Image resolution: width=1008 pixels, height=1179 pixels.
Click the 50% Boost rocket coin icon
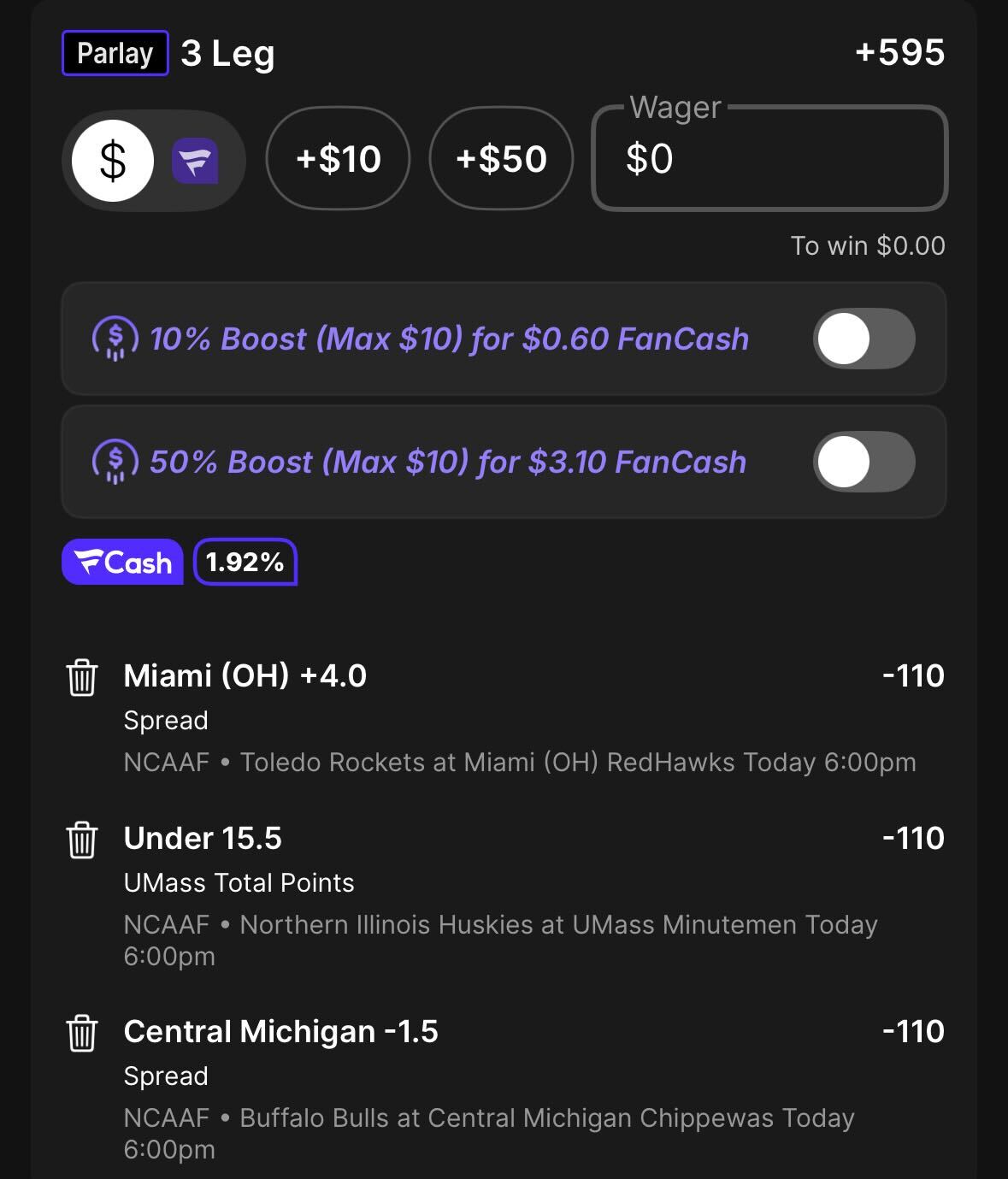pos(115,462)
